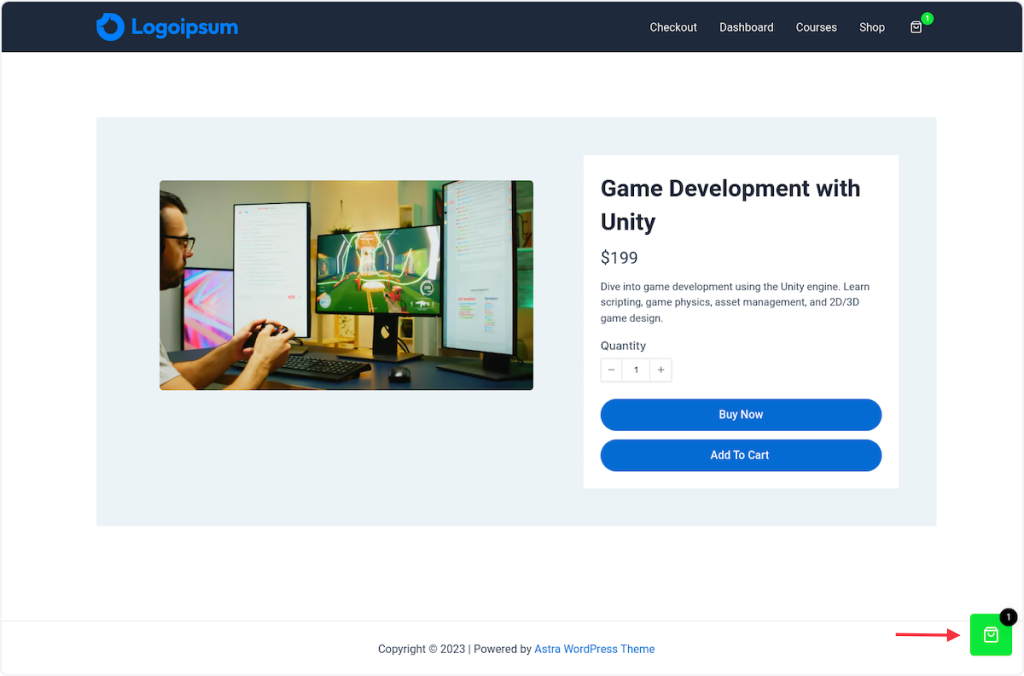Open the Shop page
This screenshot has width=1024, height=676.
click(872, 27)
